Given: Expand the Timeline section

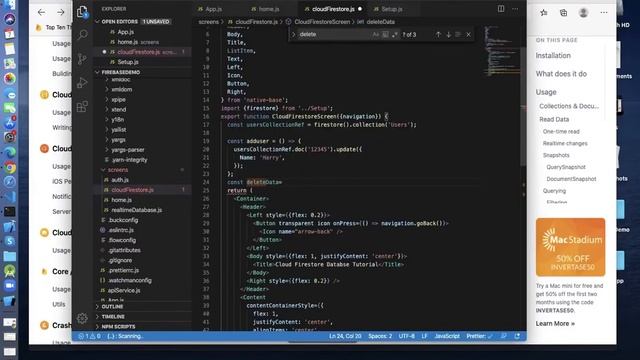Looking at the screenshot, I should coord(113,316).
